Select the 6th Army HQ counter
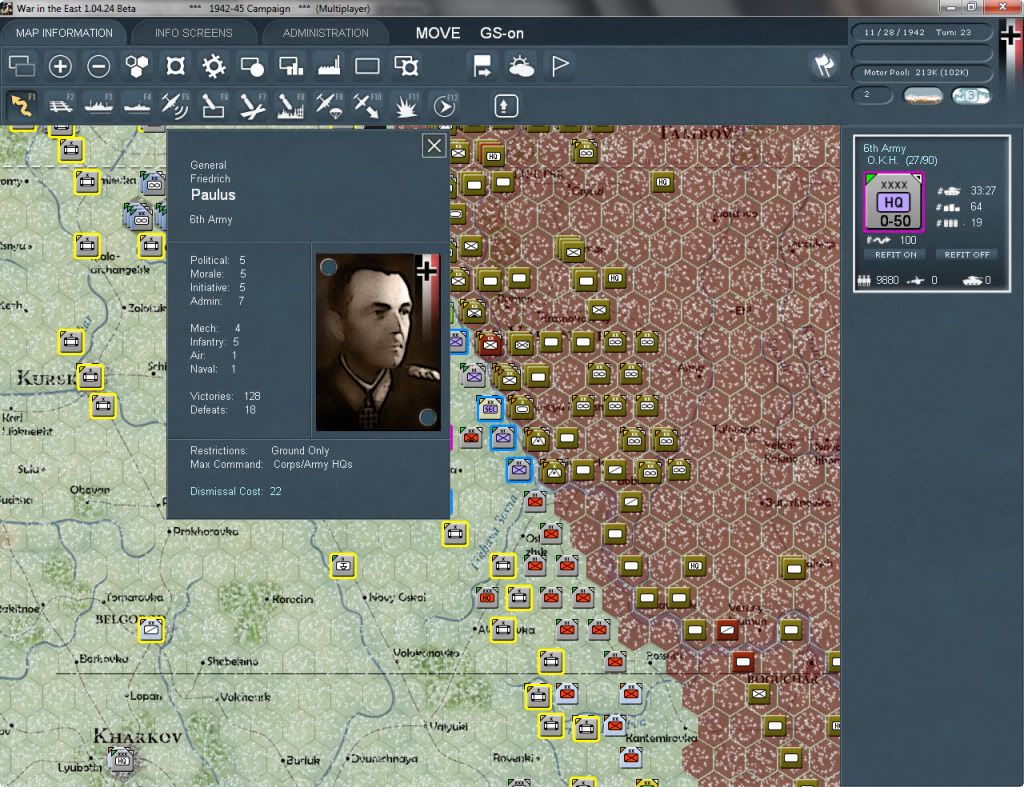This screenshot has height=787, width=1024. tap(894, 202)
